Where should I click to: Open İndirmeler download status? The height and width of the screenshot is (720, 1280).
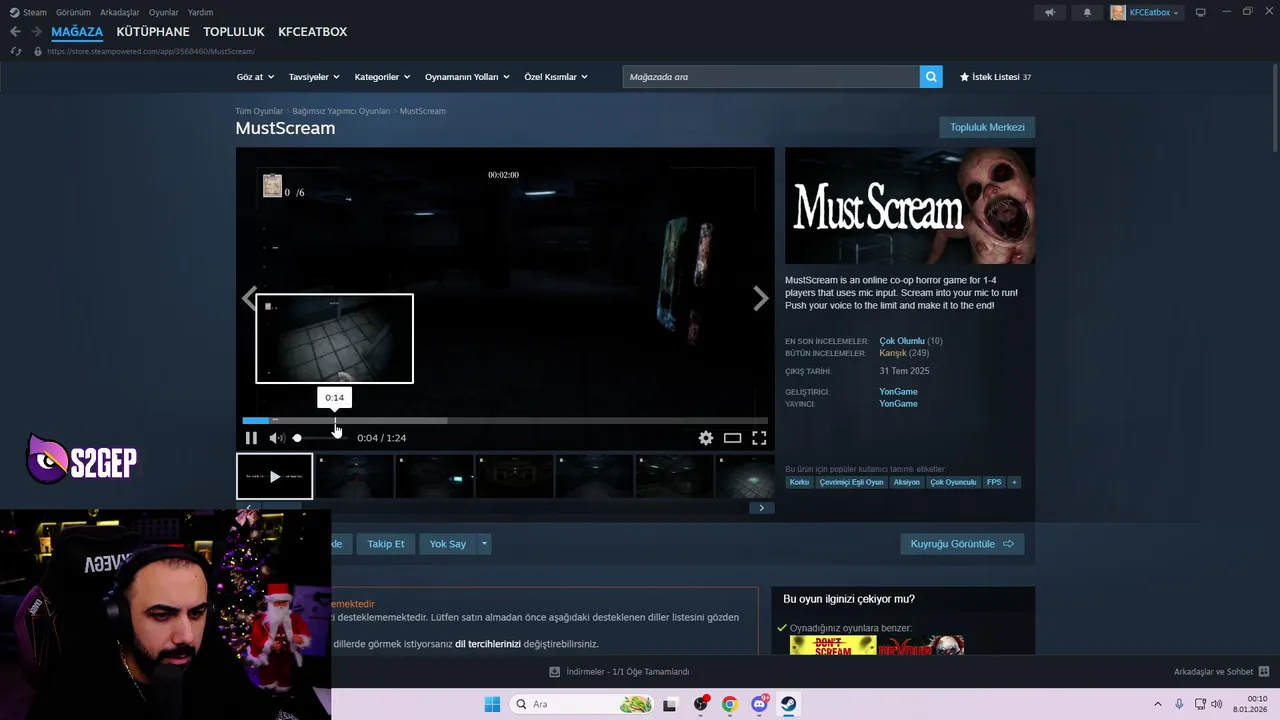[620, 672]
